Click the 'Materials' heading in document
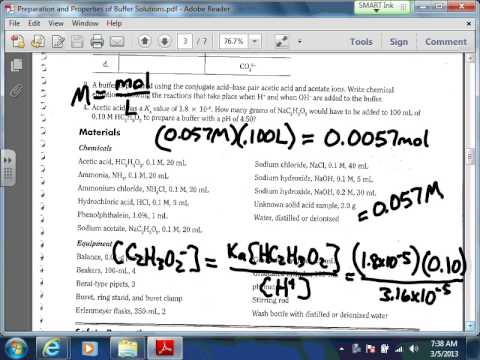Image resolution: width=480 pixels, height=360 pixels. pos(100,132)
